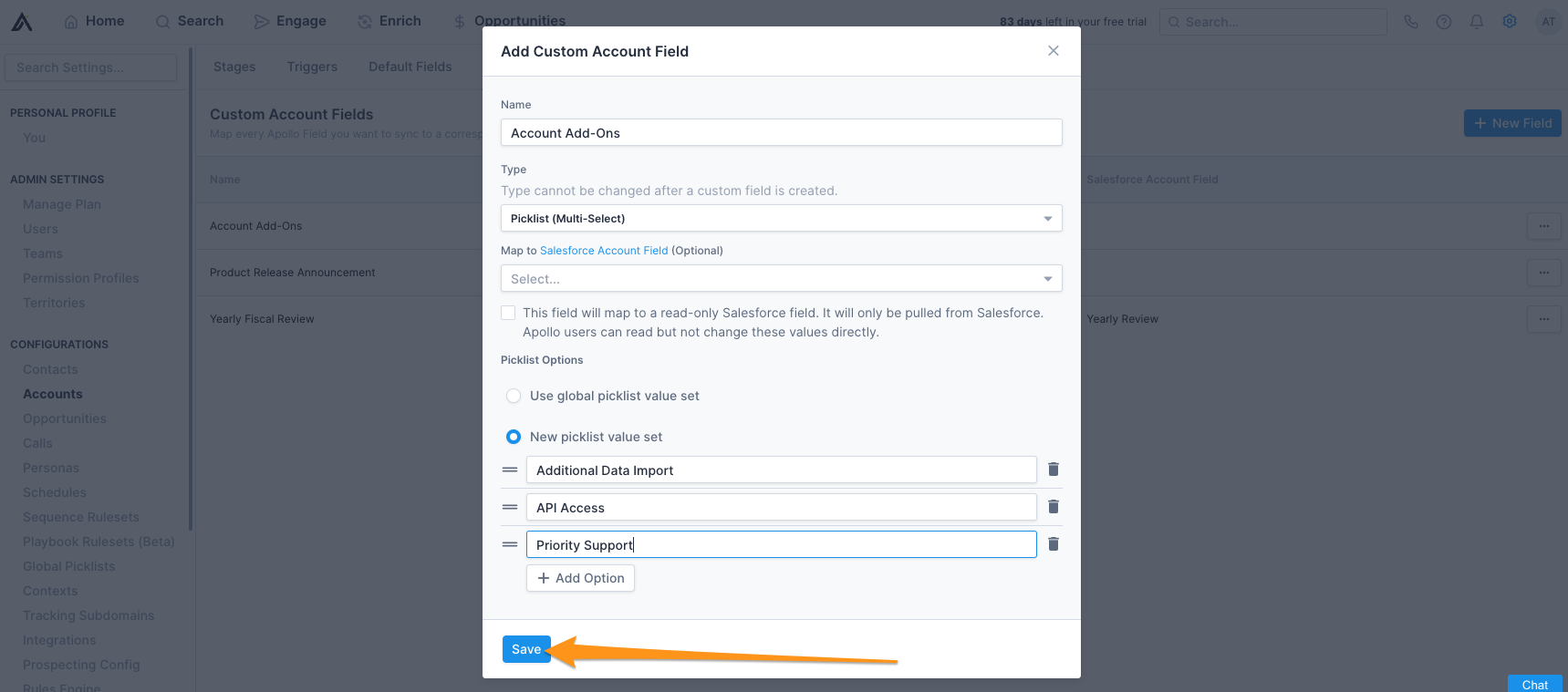Check the read-only Salesforce field checkbox
1568x692 pixels.
pos(508,312)
